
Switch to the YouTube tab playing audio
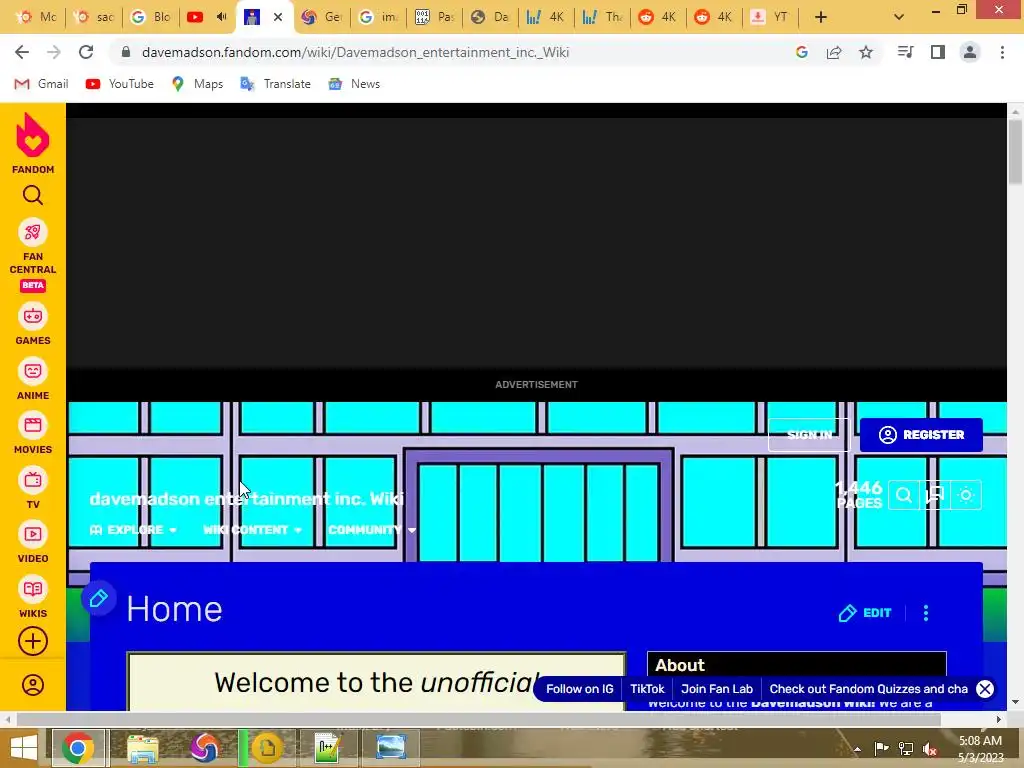(x=207, y=17)
